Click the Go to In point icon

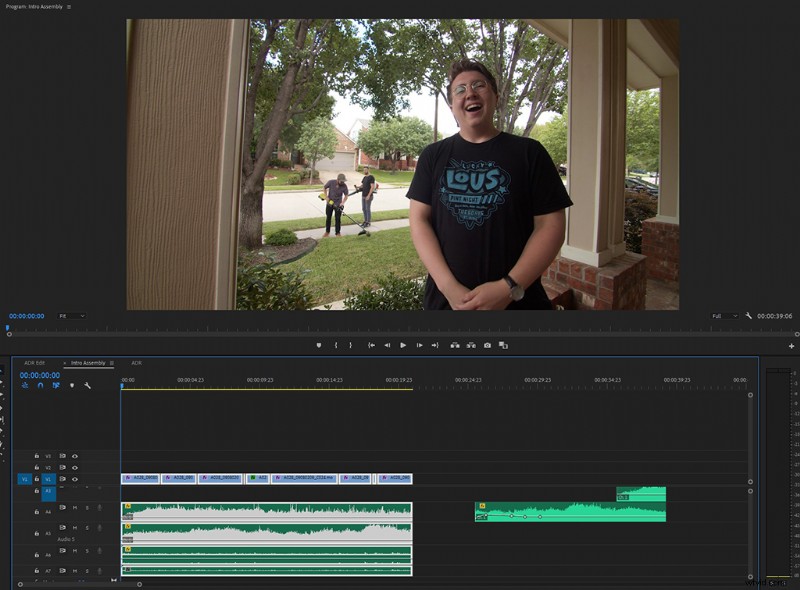coord(371,345)
